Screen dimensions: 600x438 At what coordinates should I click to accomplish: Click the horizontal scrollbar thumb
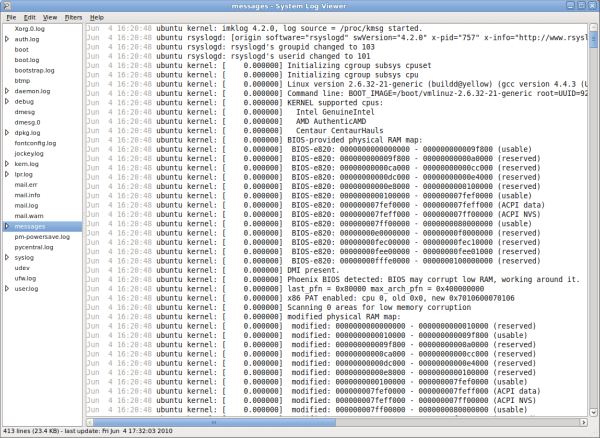point(214,422)
